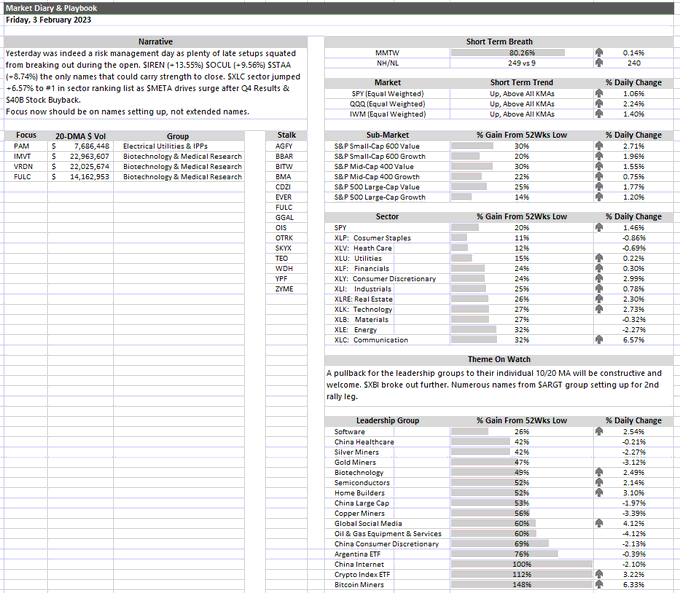Select the AGFY cell in Stalk list
680x593 pixels.
click(x=286, y=146)
